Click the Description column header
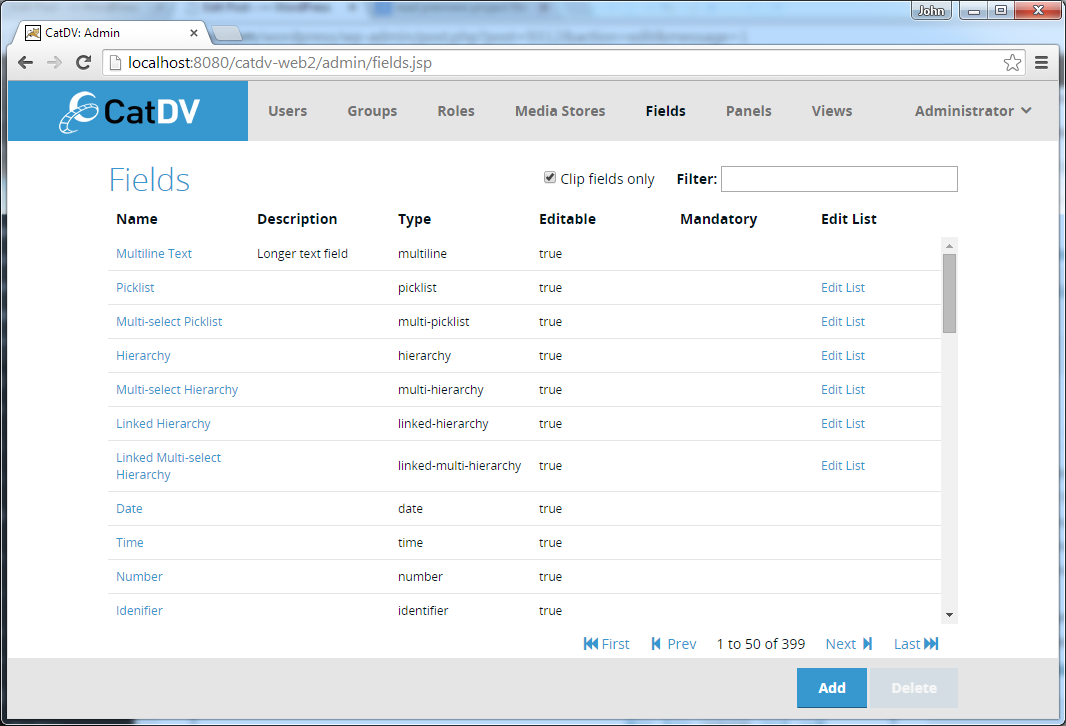Image resolution: width=1066 pixels, height=726 pixels. point(297,219)
